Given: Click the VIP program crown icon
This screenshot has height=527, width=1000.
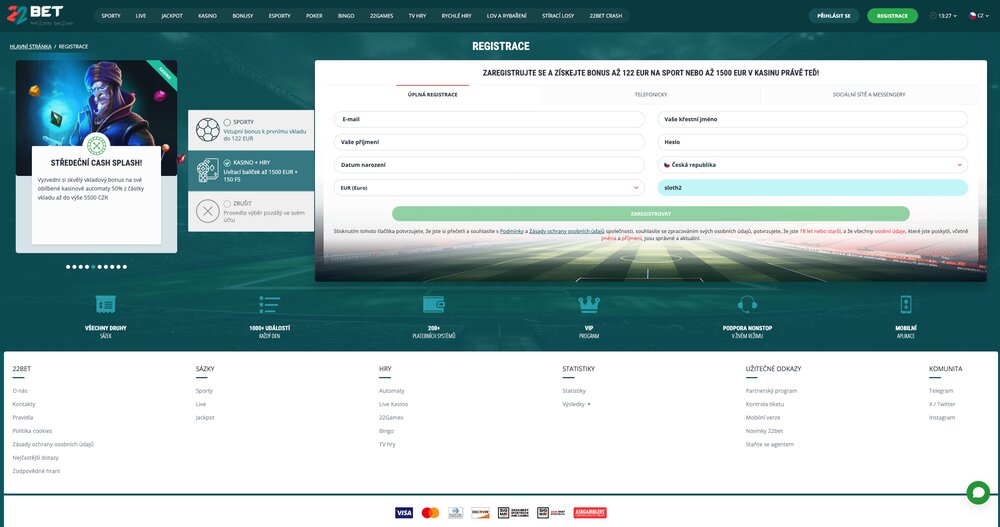Looking at the screenshot, I should (589, 305).
